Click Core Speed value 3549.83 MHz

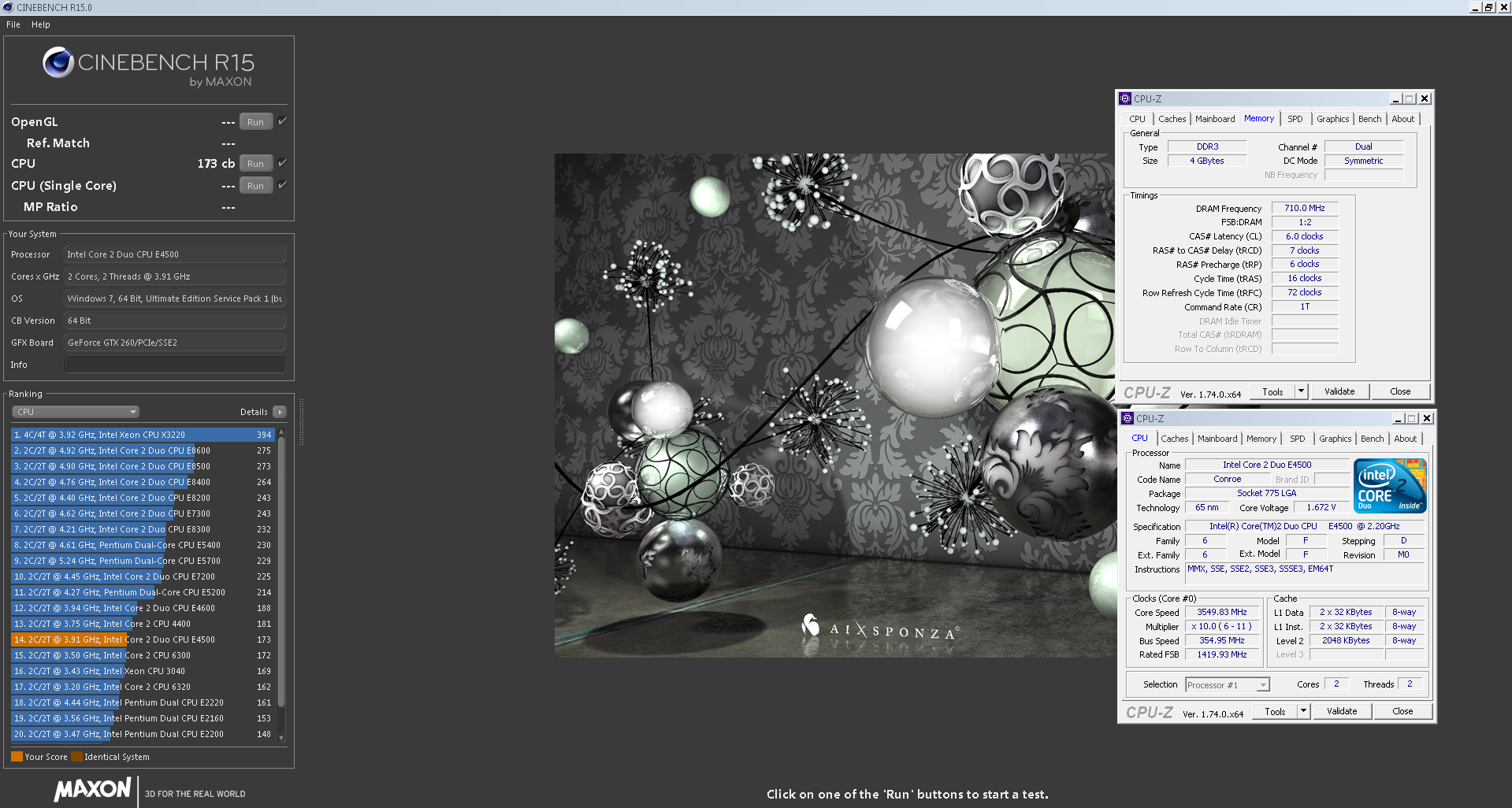coord(1221,612)
